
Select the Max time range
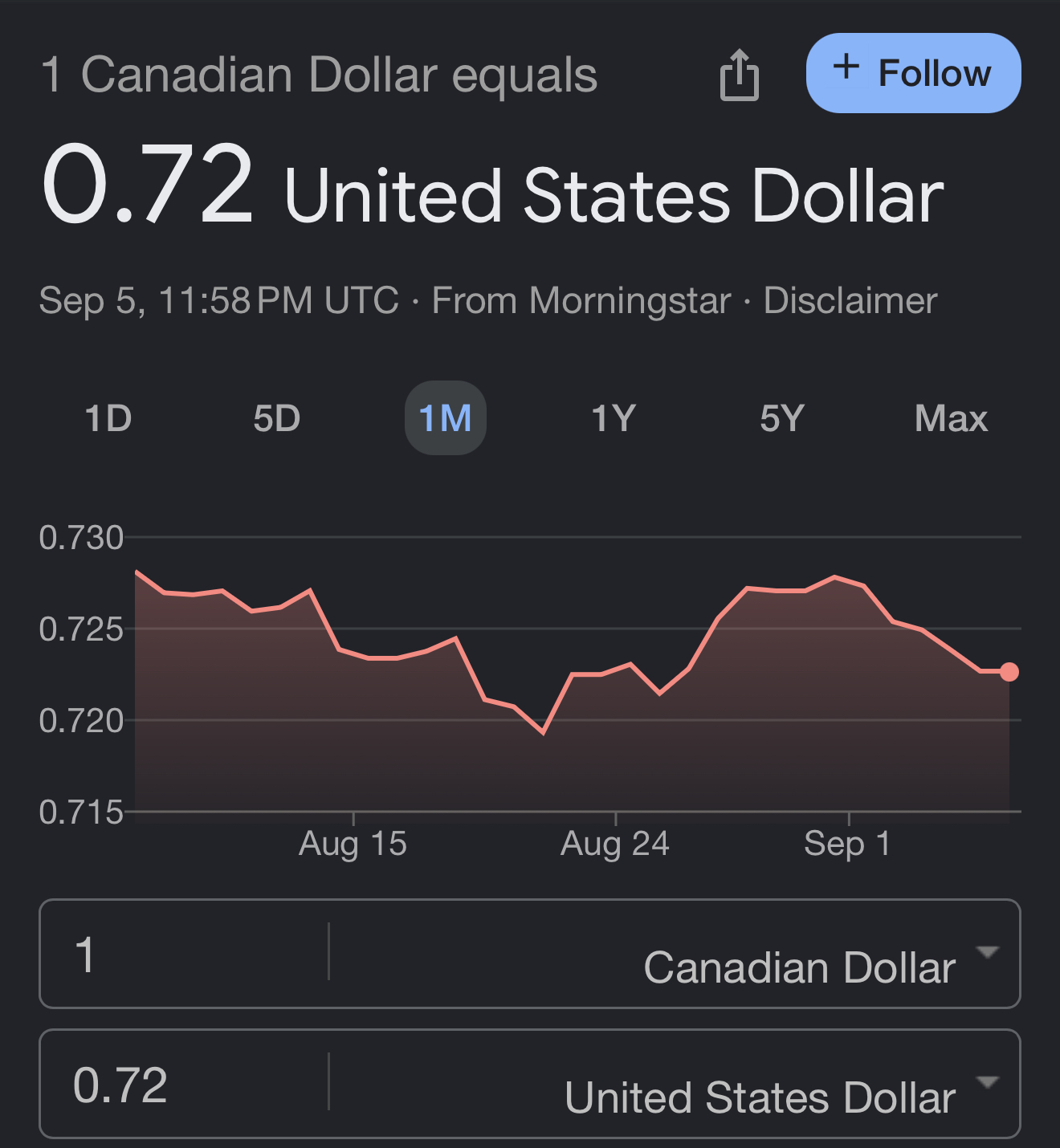pos(951,418)
